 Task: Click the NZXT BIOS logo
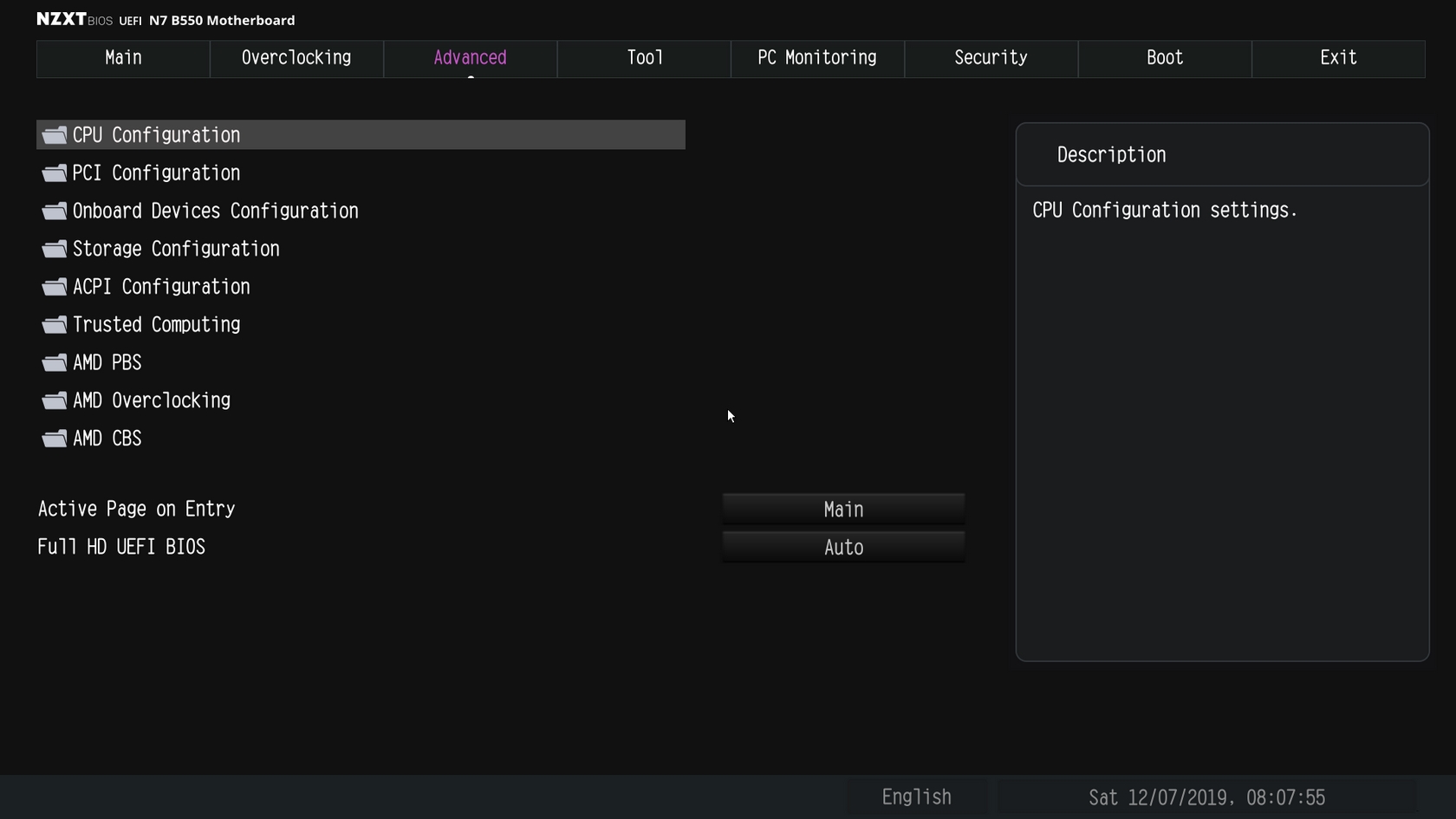[75, 19]
